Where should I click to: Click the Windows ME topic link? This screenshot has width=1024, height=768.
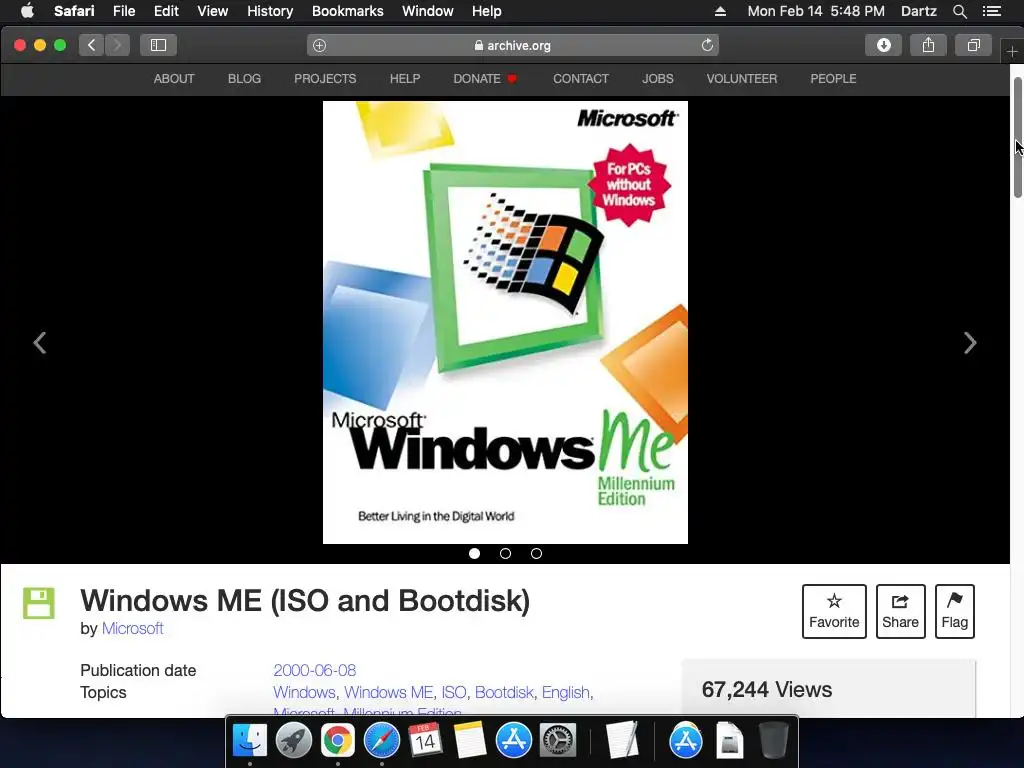pyautogui.click(x=389, y=692)
